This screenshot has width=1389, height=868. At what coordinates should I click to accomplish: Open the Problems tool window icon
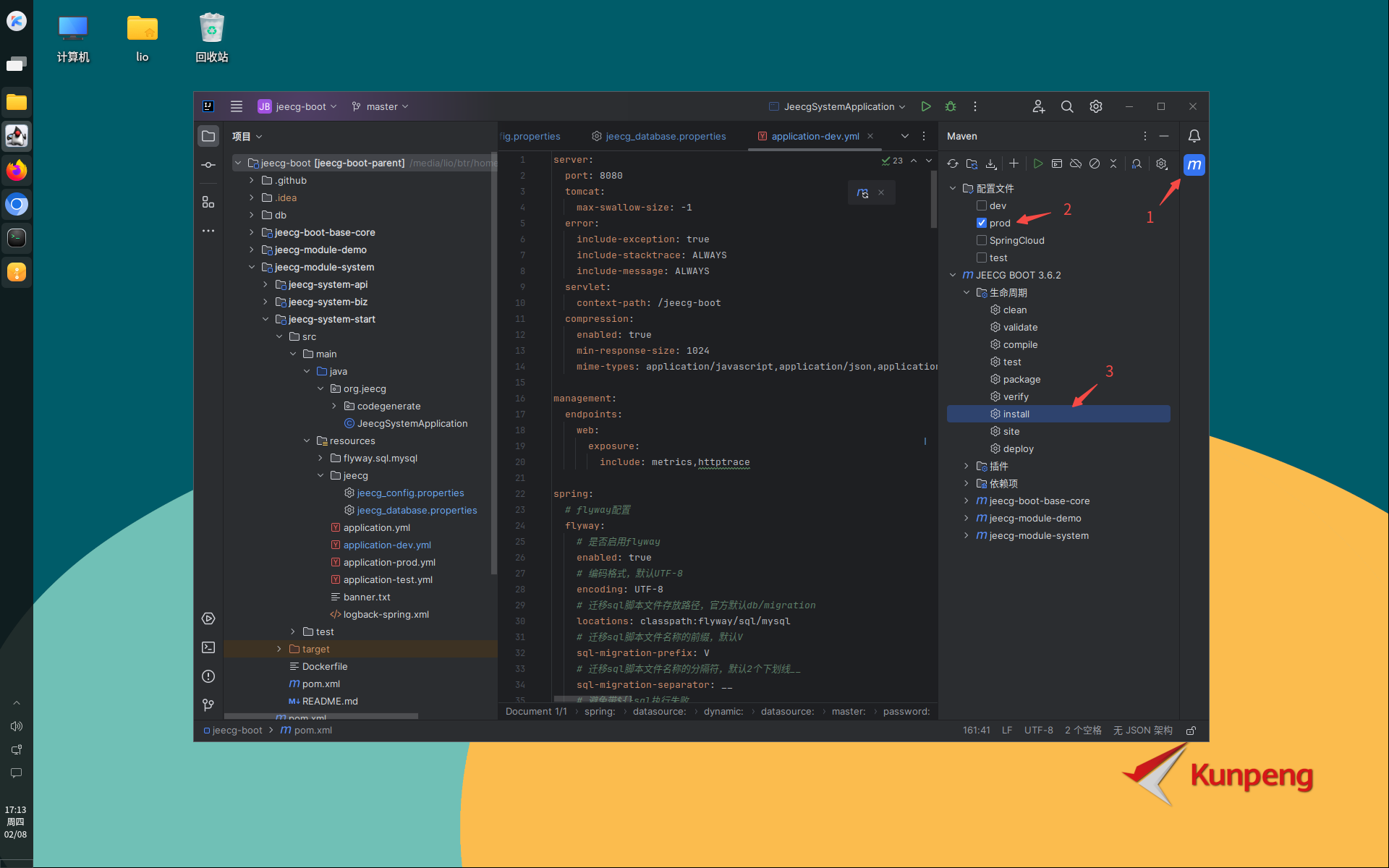pos(208,676)
